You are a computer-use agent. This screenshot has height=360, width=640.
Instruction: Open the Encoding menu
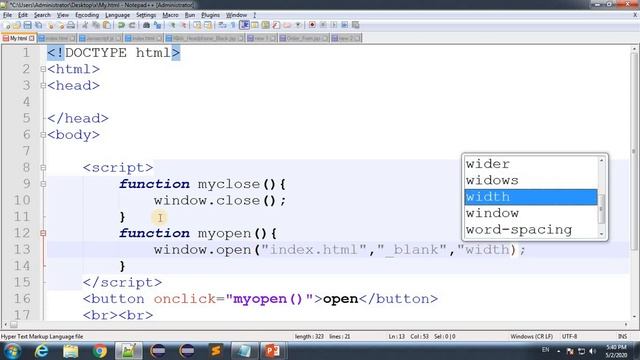click(x=87, y=15)
